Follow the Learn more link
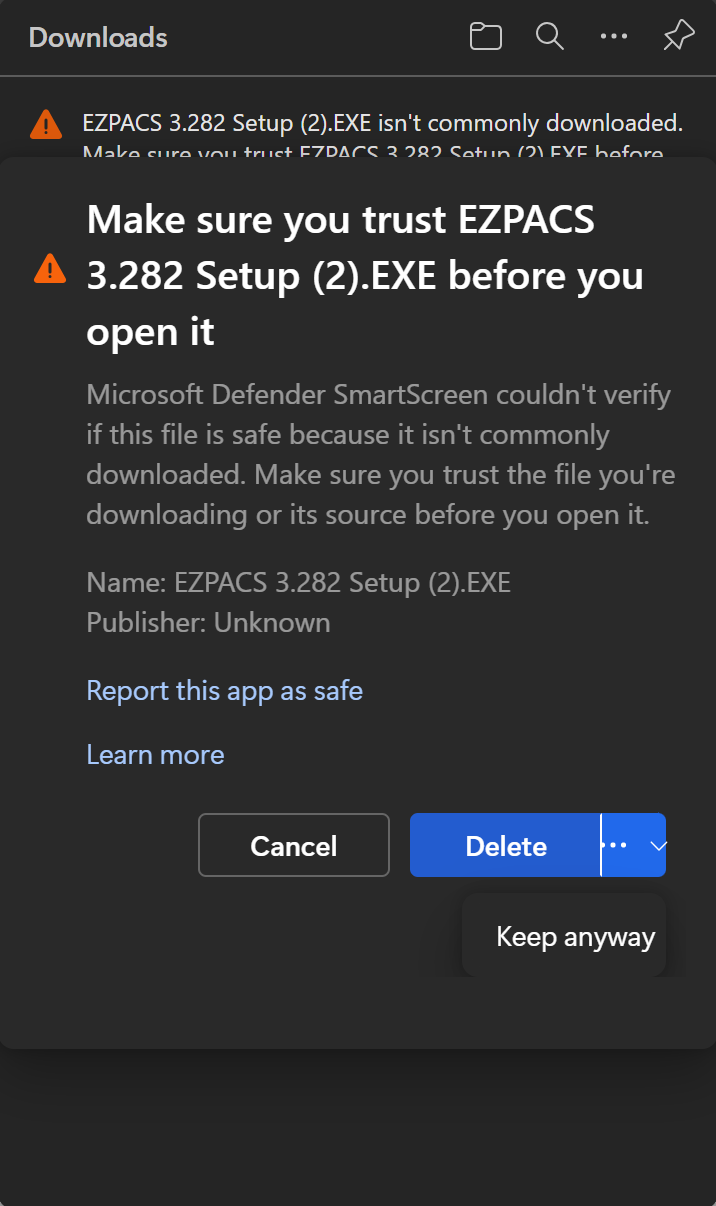This screenshot has width=716, height=1206. click(155, 754)
